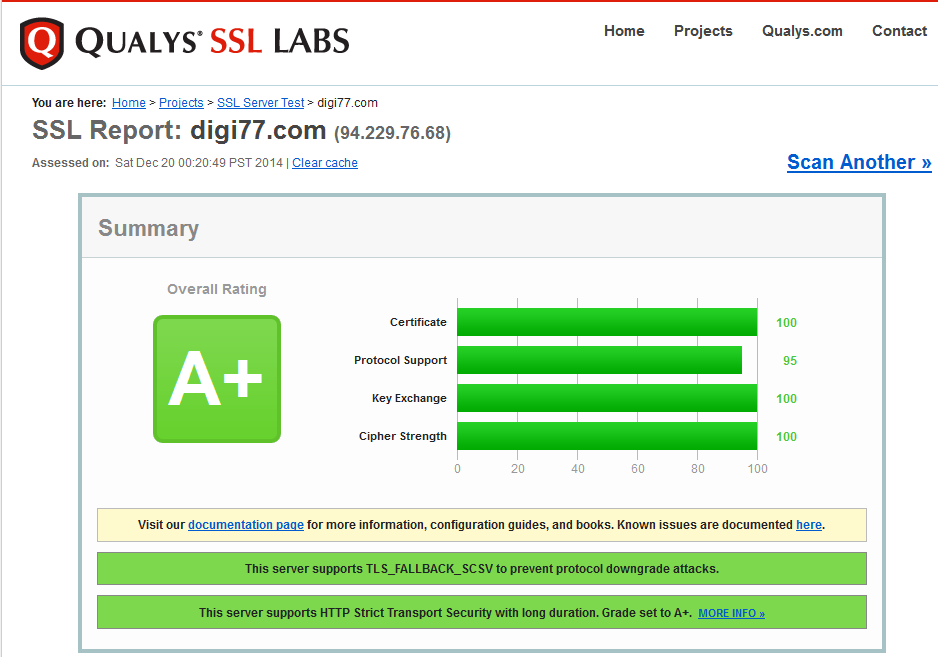
Task: Select the assessment date Sat Dec 20 text
Action: pyautogui.click(x=199, y=163)
